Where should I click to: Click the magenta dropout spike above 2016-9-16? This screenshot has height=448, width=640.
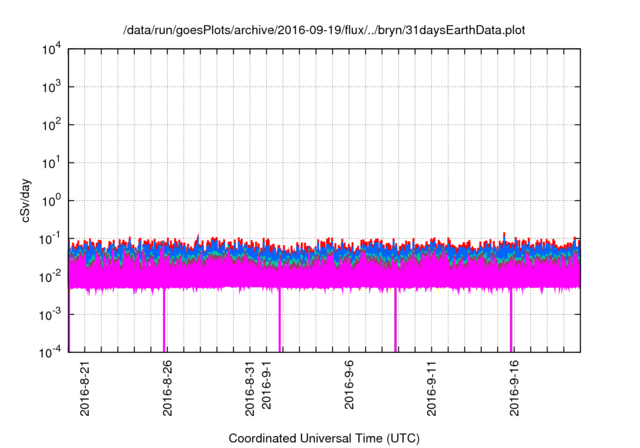click(511, 320)
